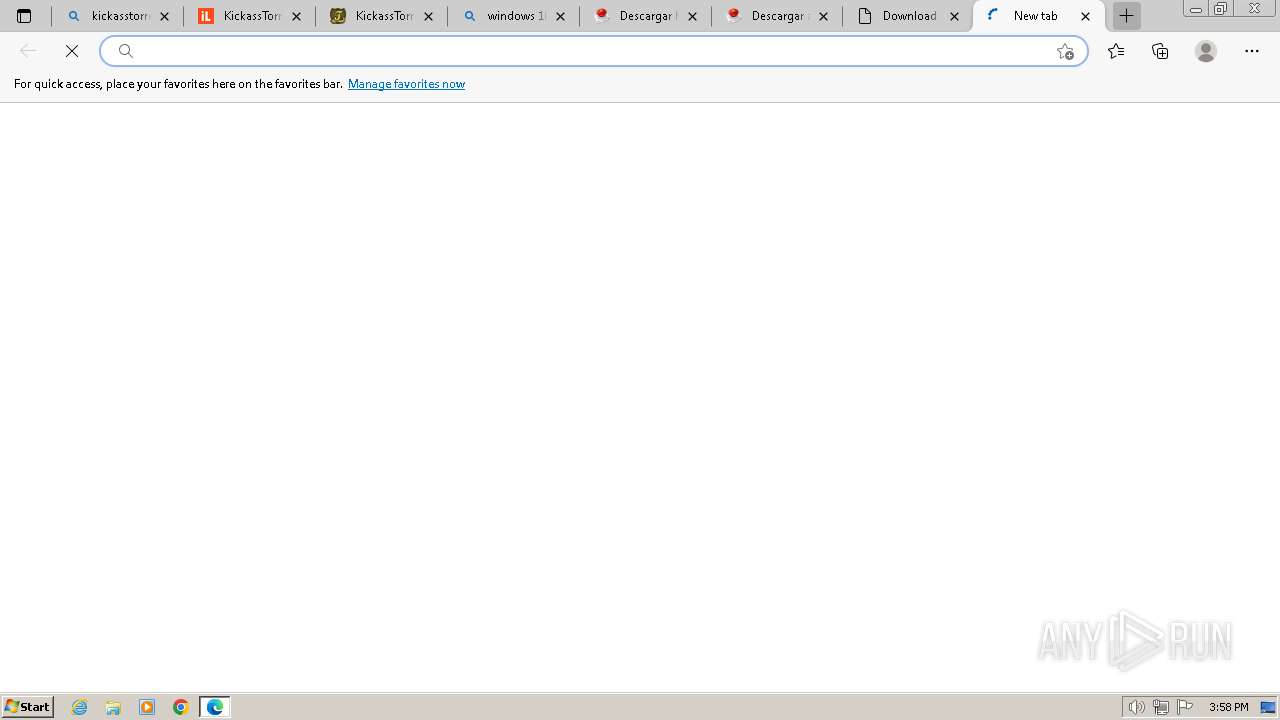Launch Google Chrome from taskbar
Image resolution: width=1280 pixels, height=720 pixels.
coord(181,707)
